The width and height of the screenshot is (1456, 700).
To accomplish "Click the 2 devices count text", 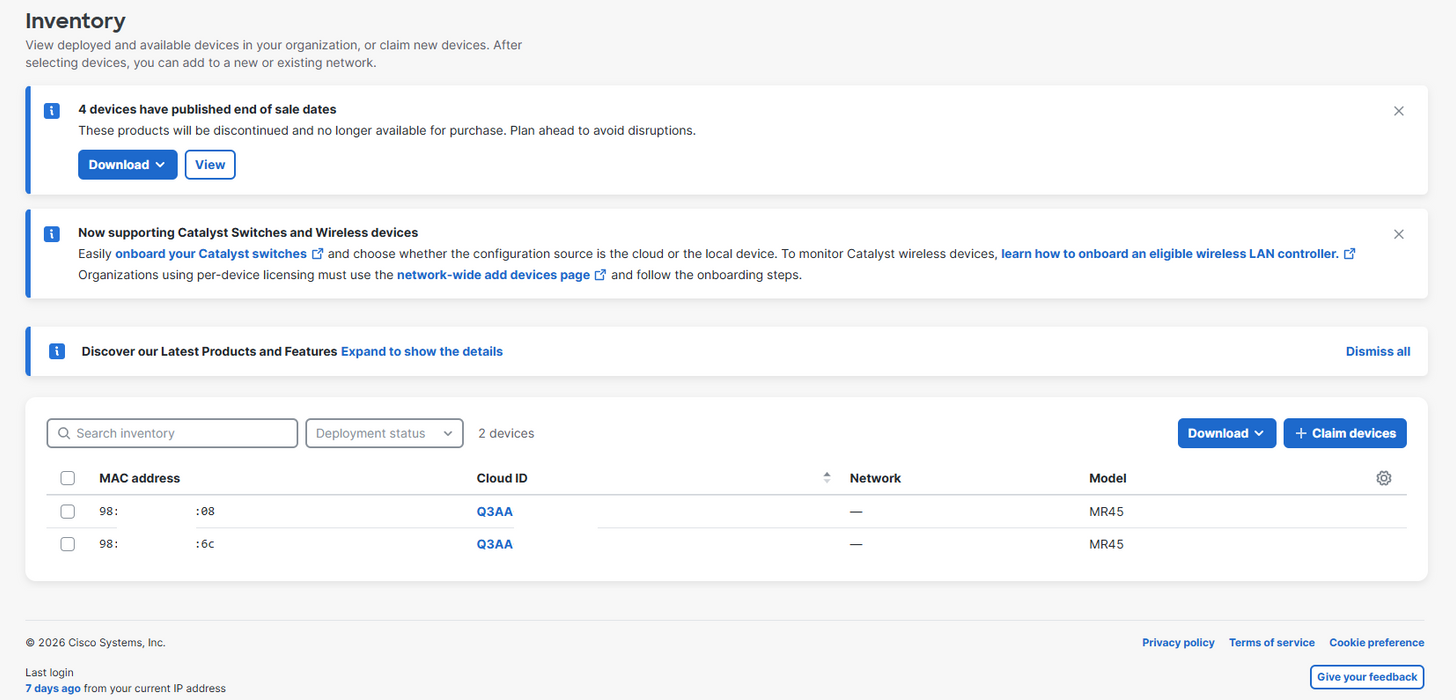I will (506, 434).
